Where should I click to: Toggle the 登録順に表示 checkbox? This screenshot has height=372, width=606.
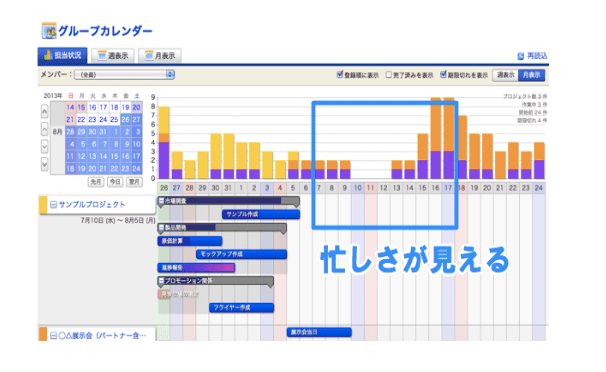coord(340,74)
